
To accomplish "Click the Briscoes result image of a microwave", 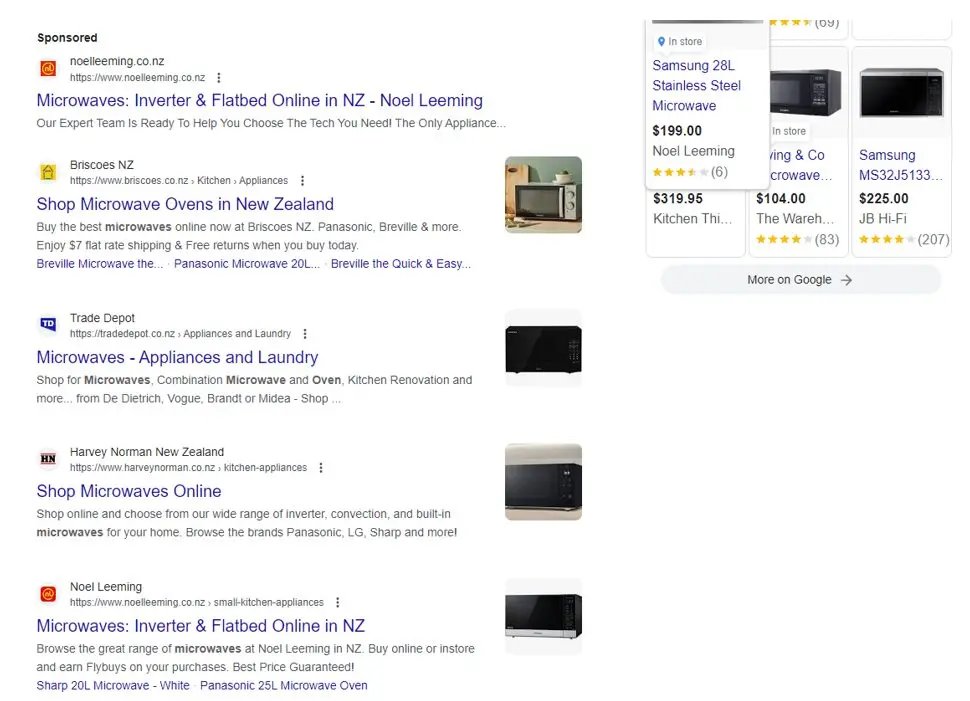I will tap(543, 194).
